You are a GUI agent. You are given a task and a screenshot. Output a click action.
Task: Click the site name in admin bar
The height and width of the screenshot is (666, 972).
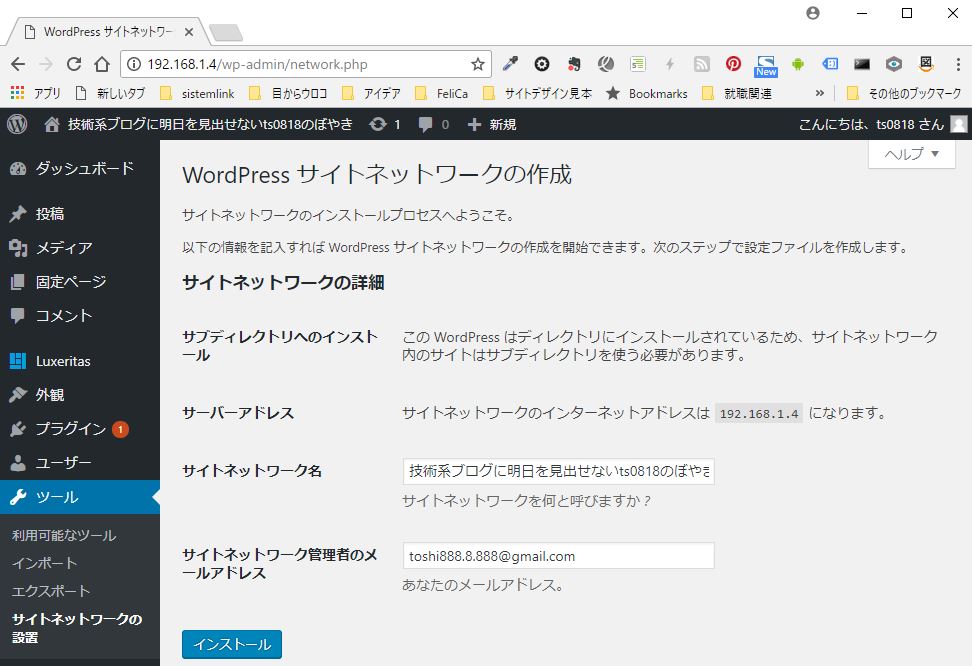click(x=198, y=125)
